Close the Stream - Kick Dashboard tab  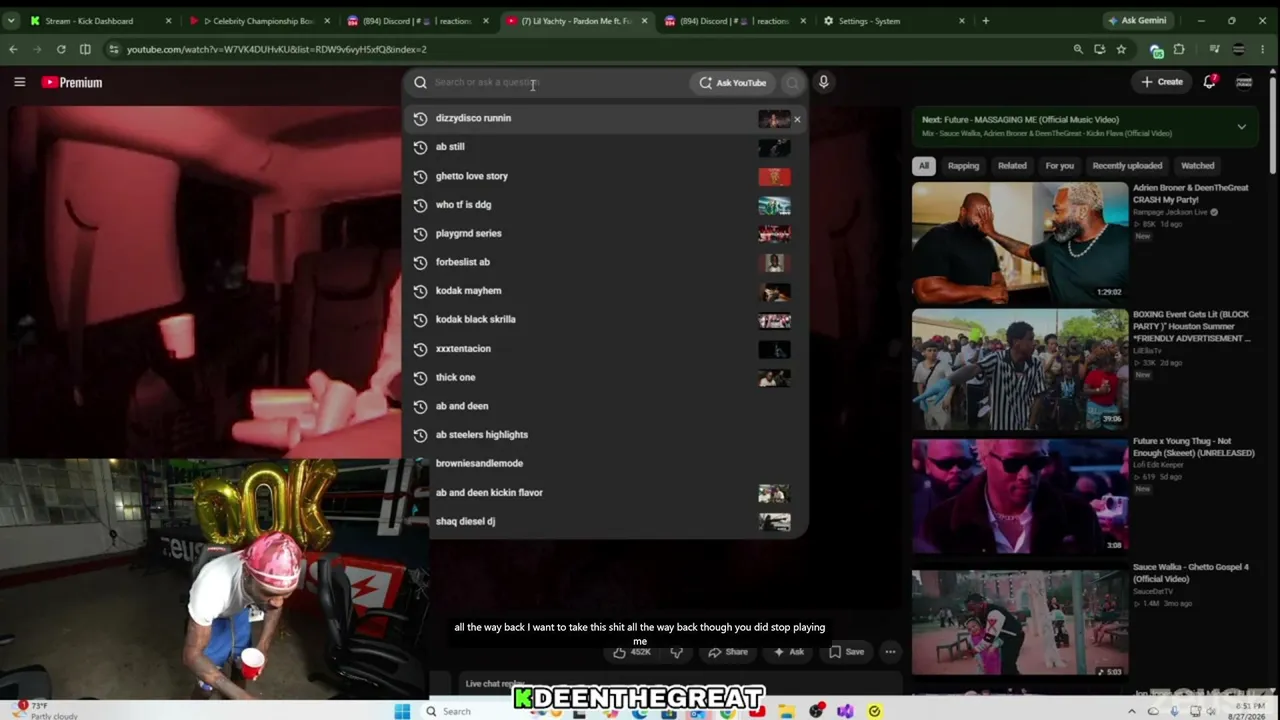click(168, 21)
